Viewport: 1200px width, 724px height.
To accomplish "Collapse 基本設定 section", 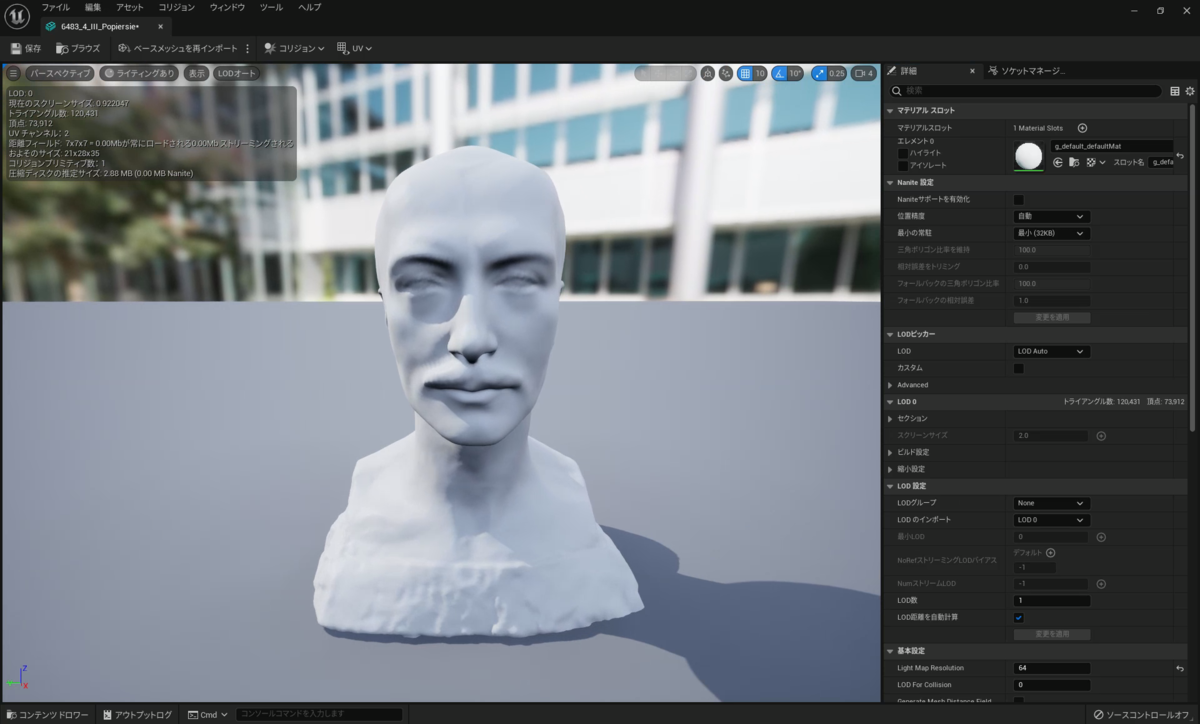I will [x=890, y=651].
